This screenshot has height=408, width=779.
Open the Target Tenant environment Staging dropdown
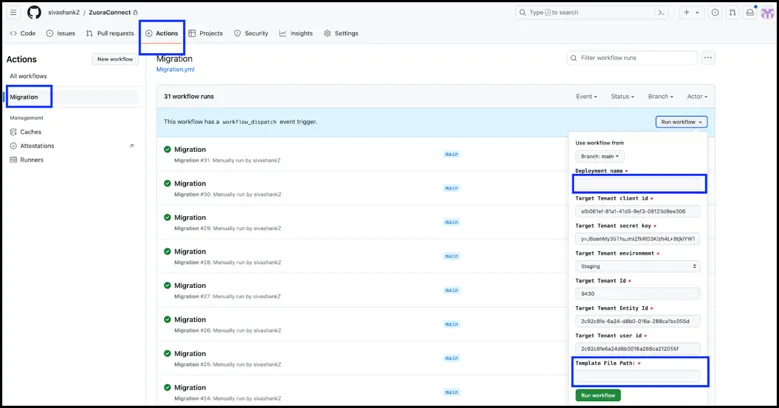click(638, 266)
